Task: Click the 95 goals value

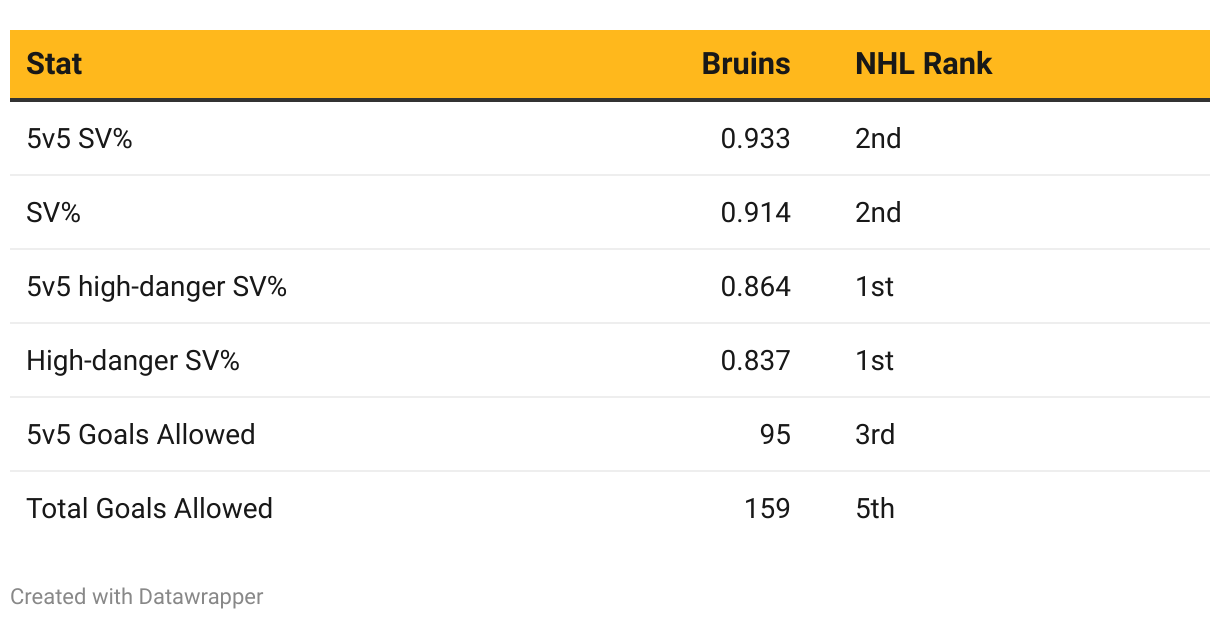Action: point(774,435)
